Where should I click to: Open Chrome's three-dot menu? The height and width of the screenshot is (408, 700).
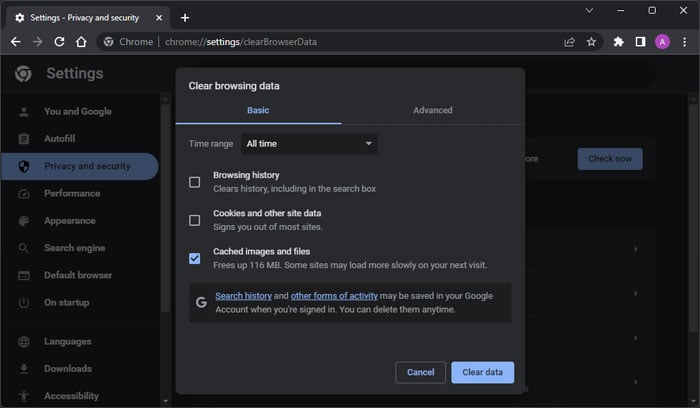(684, 42)
